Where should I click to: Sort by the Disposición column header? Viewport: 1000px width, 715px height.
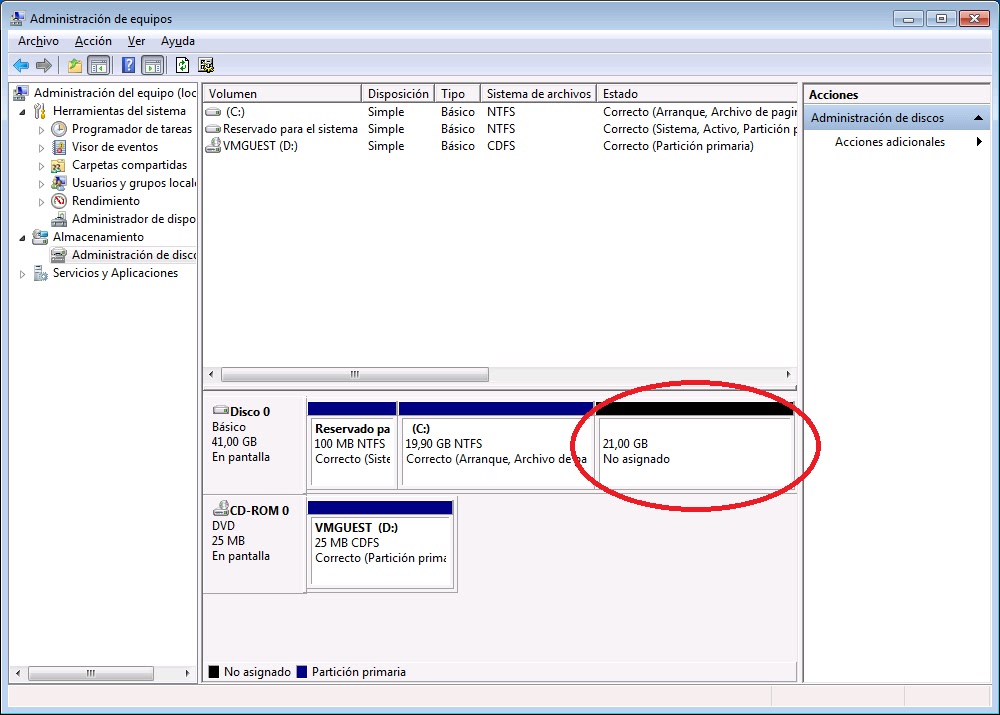(398, 94)
